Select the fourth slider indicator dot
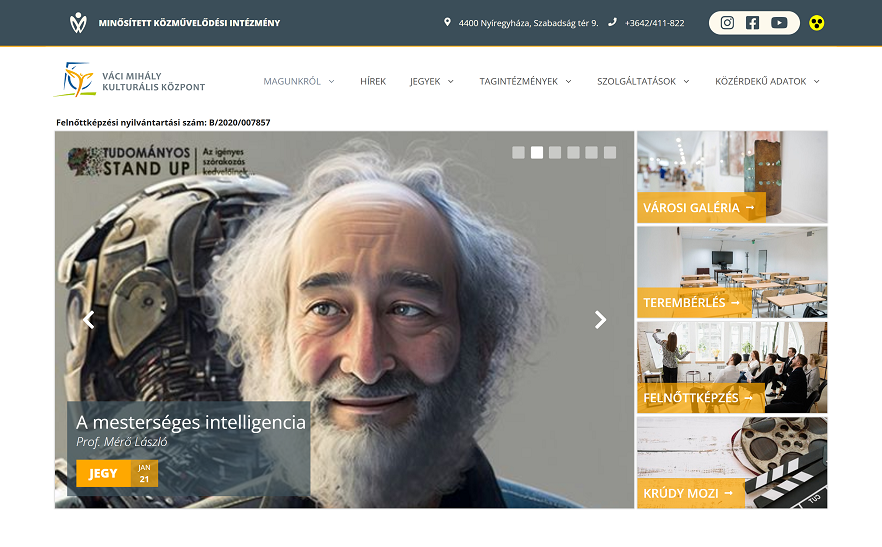Viewport: 882px width, 547px height. (x=573, y=153)
